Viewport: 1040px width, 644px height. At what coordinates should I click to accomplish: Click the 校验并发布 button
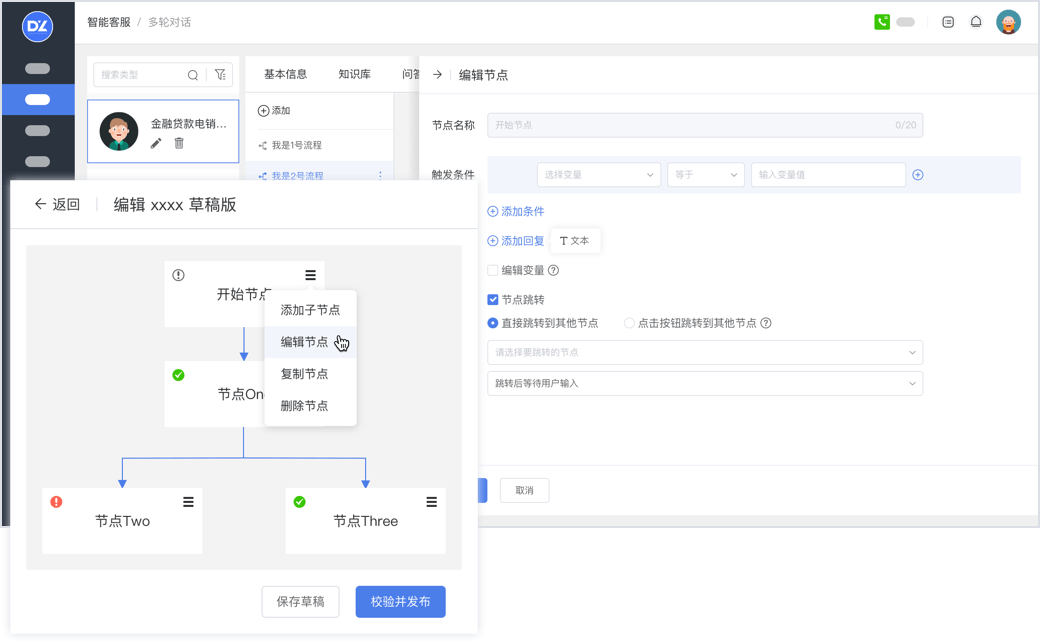pyautogui.click(x=400, y=601)
